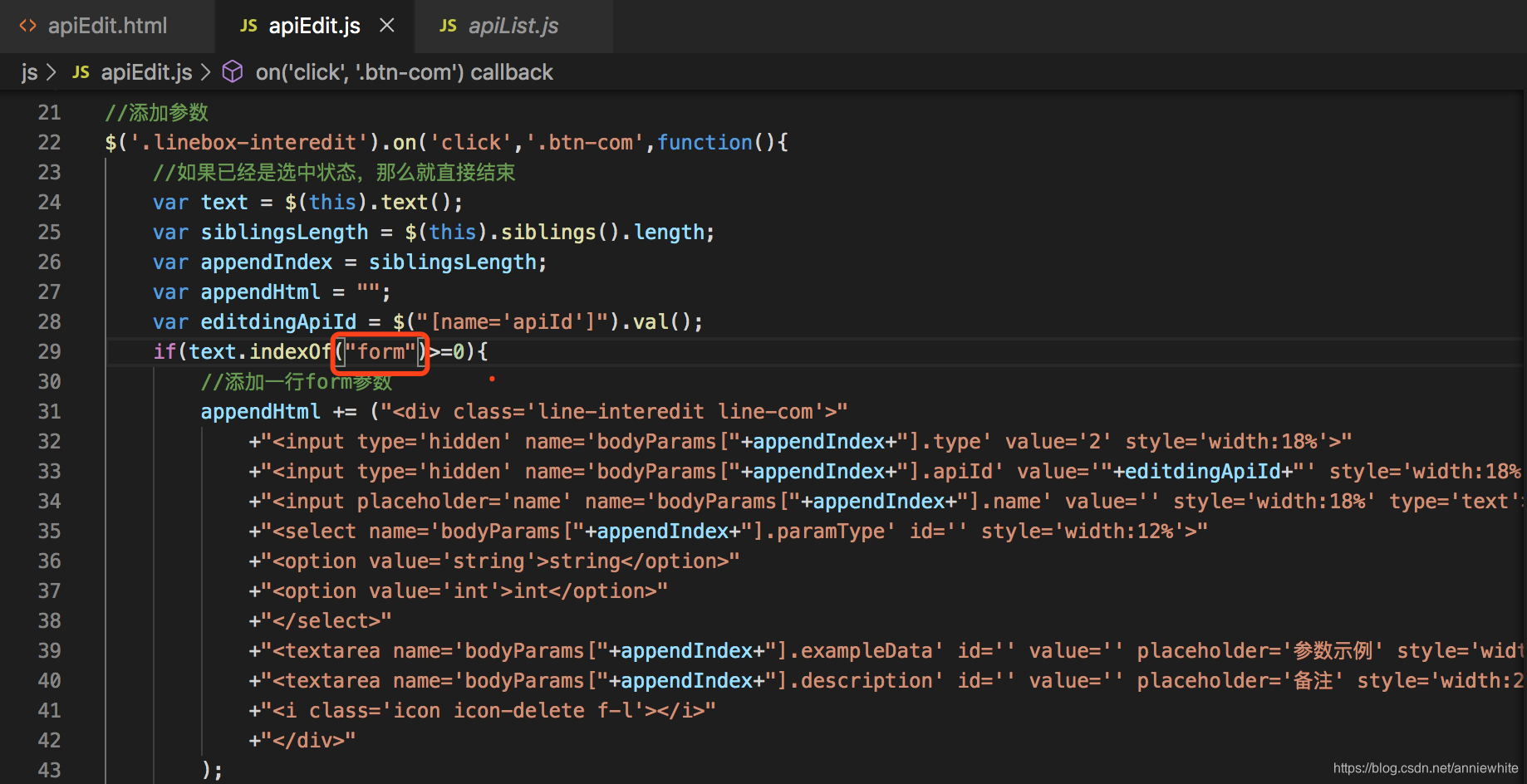
Task: Click the cube symbol icon in breadcrumb
Action: coord(233,72)
